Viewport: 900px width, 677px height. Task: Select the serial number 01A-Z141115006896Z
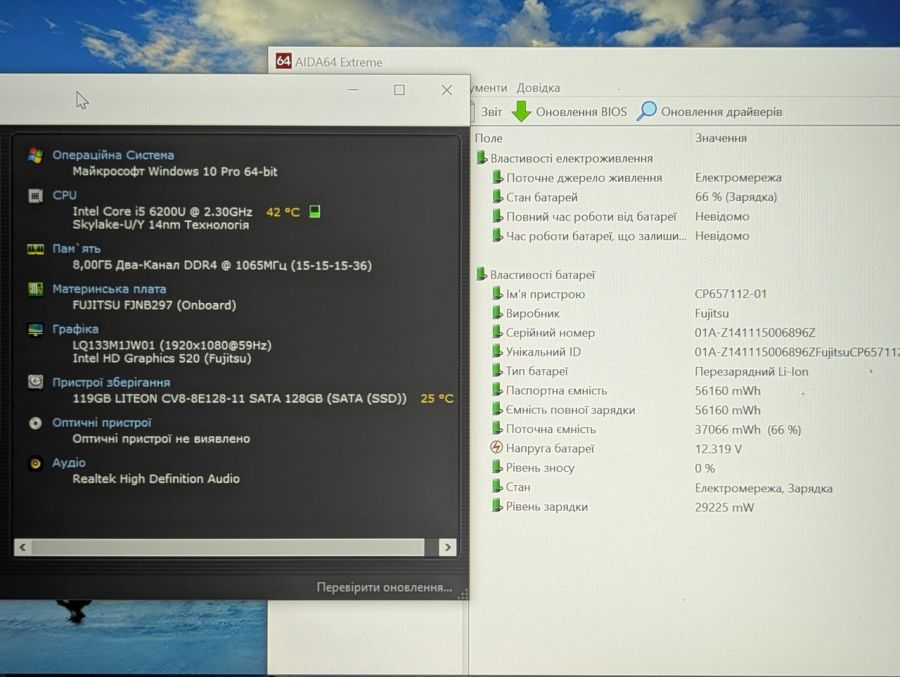click(x=755, y=332)
